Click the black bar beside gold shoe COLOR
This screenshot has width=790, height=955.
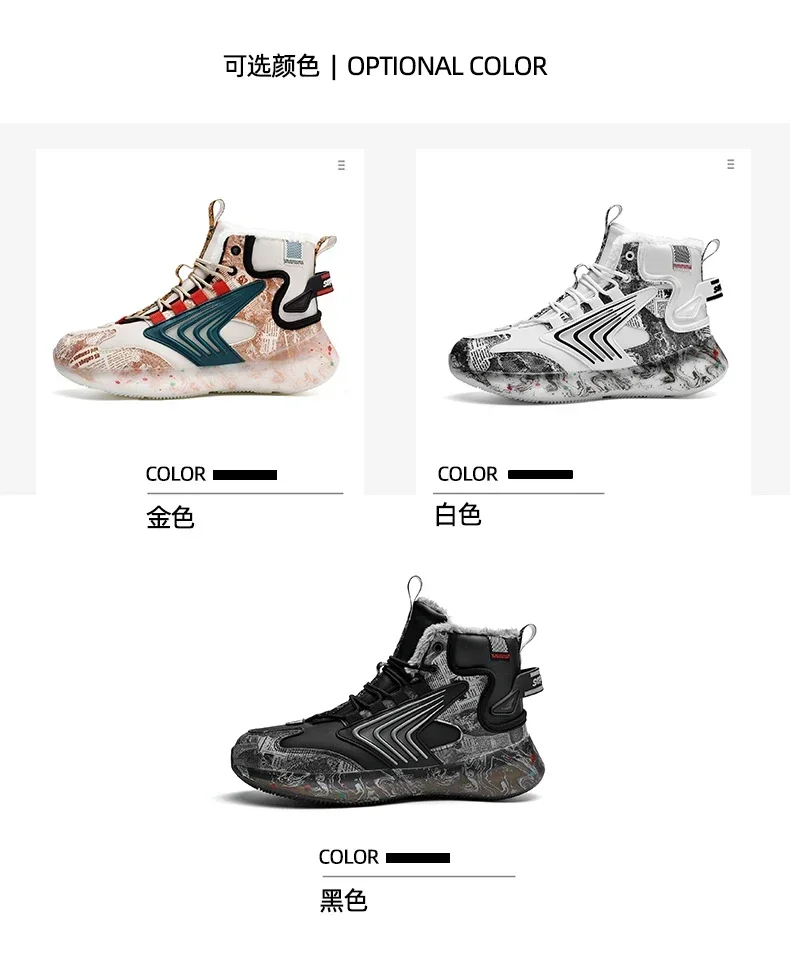[245, 475]
